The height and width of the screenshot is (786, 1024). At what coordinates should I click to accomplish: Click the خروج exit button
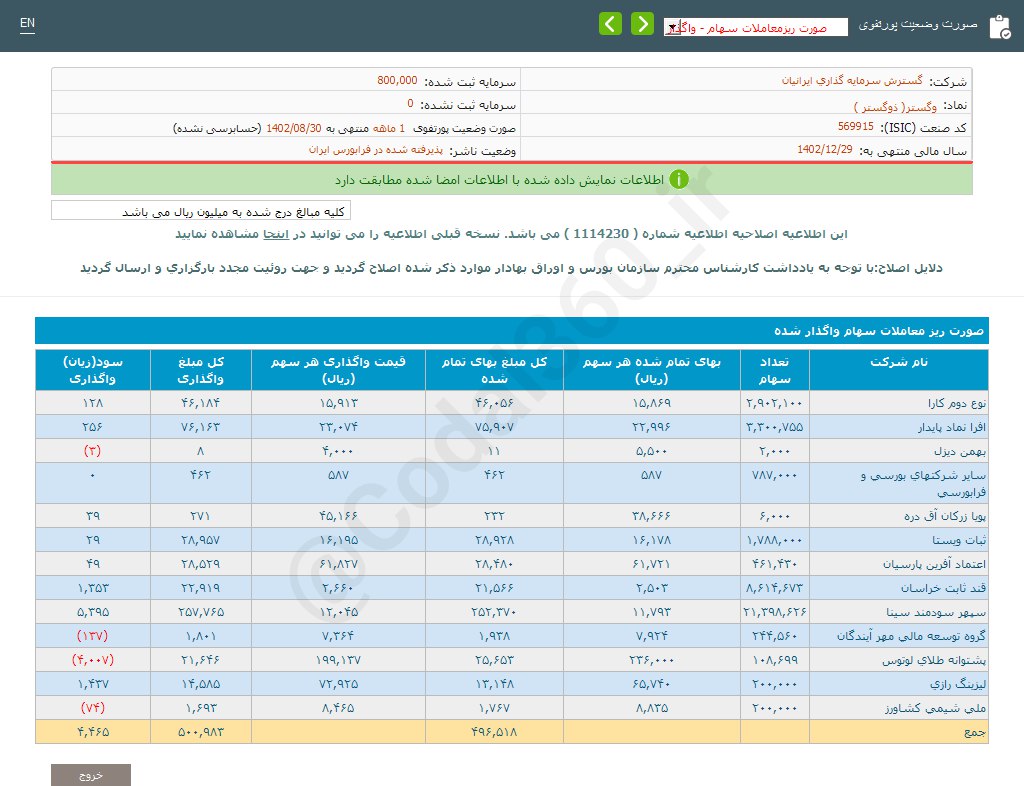click(x=90, y=773)
